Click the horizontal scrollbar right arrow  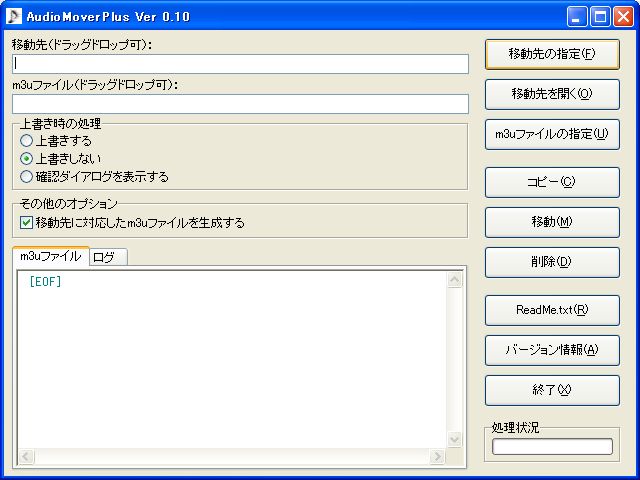point(437,457)
